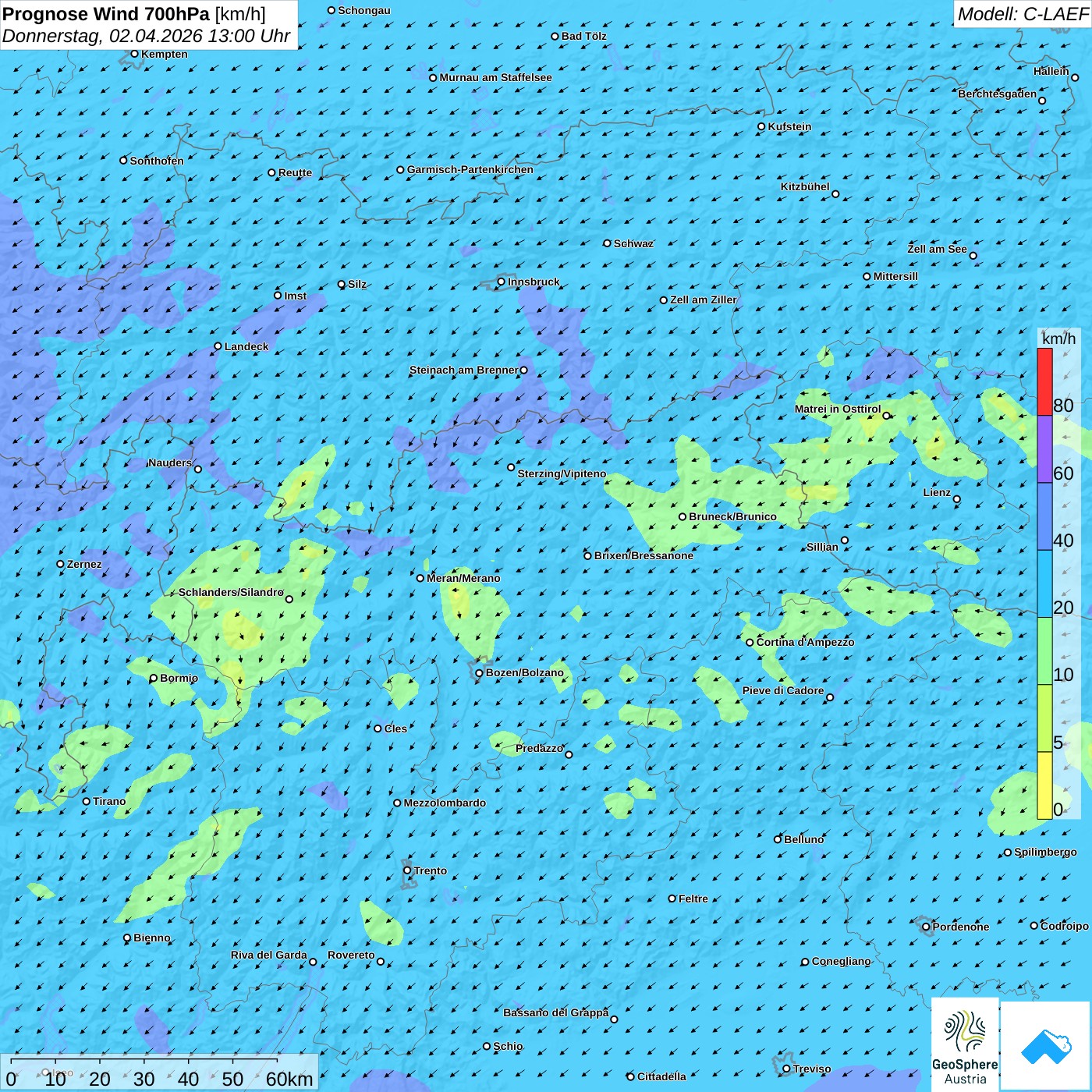Screen dimensions: 1092x1092
Task: Click the 'Cles' label
Action: click(x=395, y=729)
